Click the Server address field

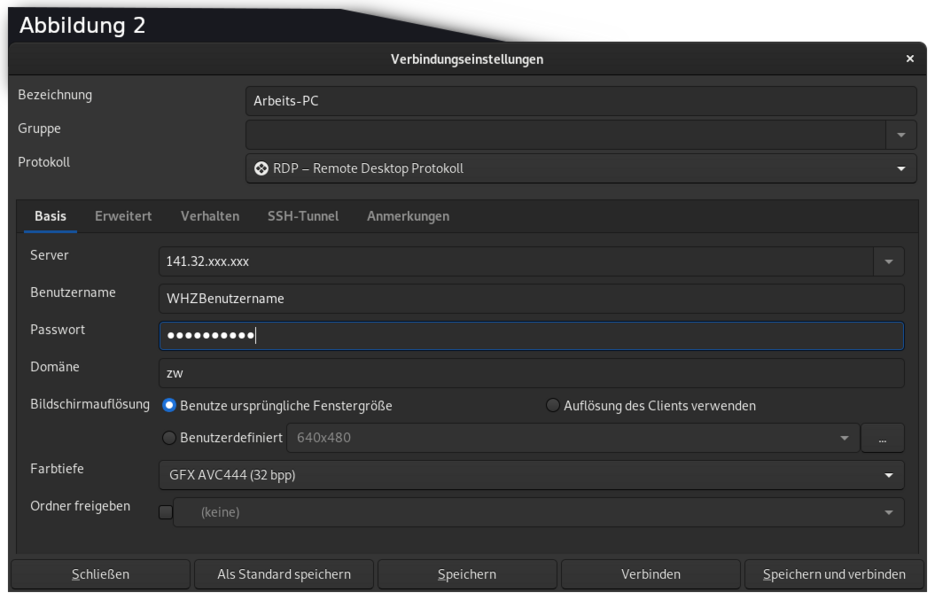coord(516,262)
